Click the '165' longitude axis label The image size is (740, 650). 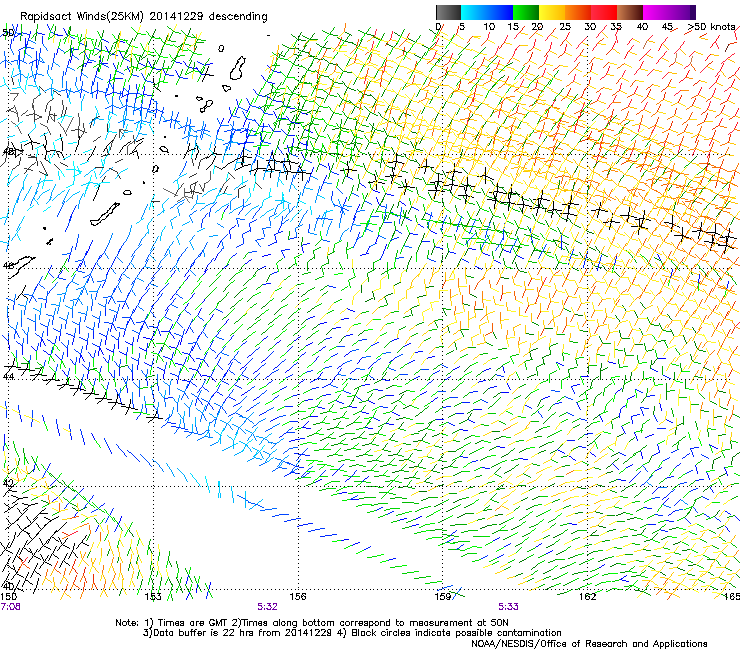coord(732,596)
